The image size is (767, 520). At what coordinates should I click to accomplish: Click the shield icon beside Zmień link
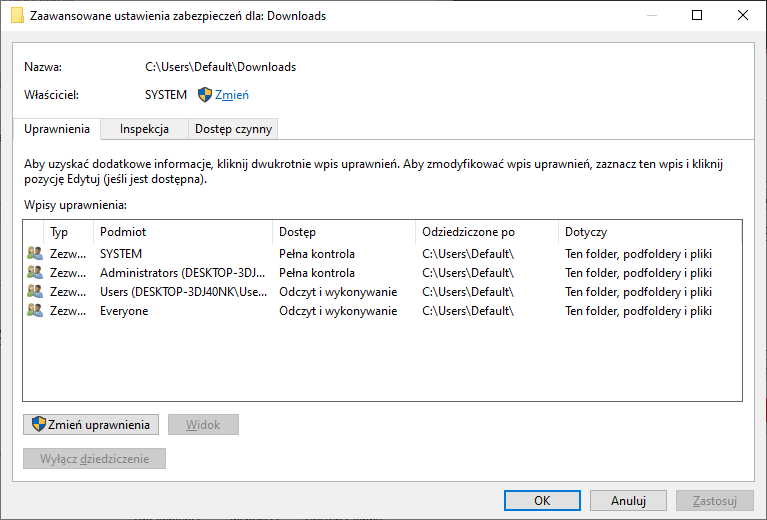tap(204, 94)
